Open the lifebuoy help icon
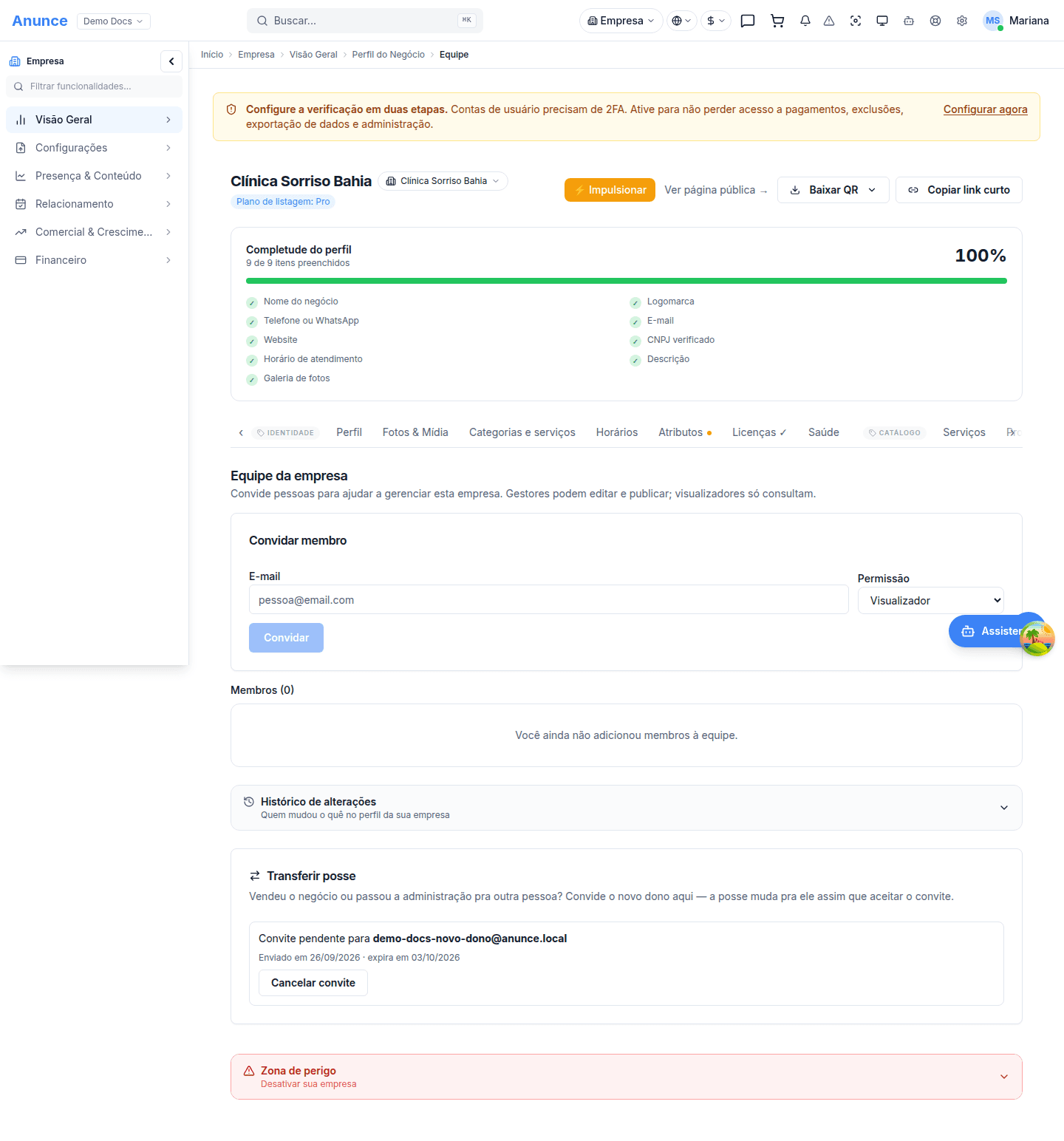Image resolution: width=1064 pixels, height=1141 pixels. [935, 21]
